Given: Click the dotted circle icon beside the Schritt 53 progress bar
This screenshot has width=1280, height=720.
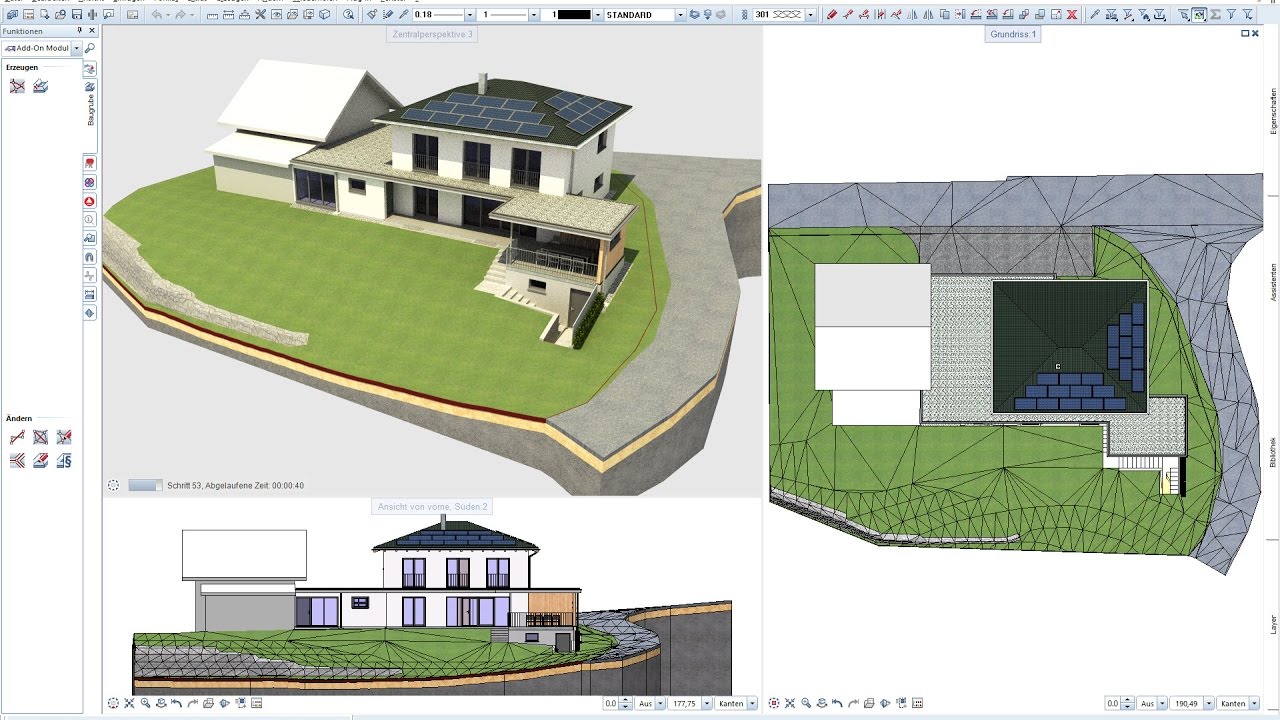Looking at the screenshot, I should [x=113, y=485].
